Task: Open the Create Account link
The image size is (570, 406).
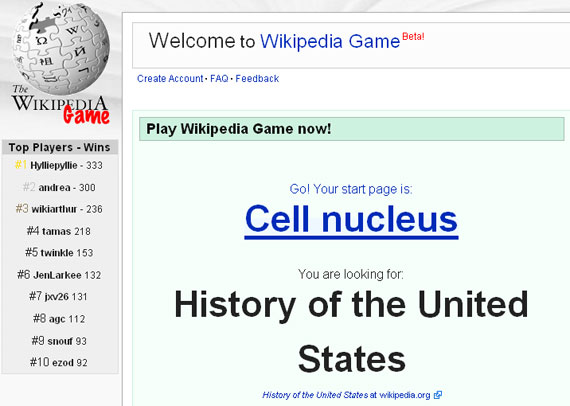Action: tap(170, 79)
